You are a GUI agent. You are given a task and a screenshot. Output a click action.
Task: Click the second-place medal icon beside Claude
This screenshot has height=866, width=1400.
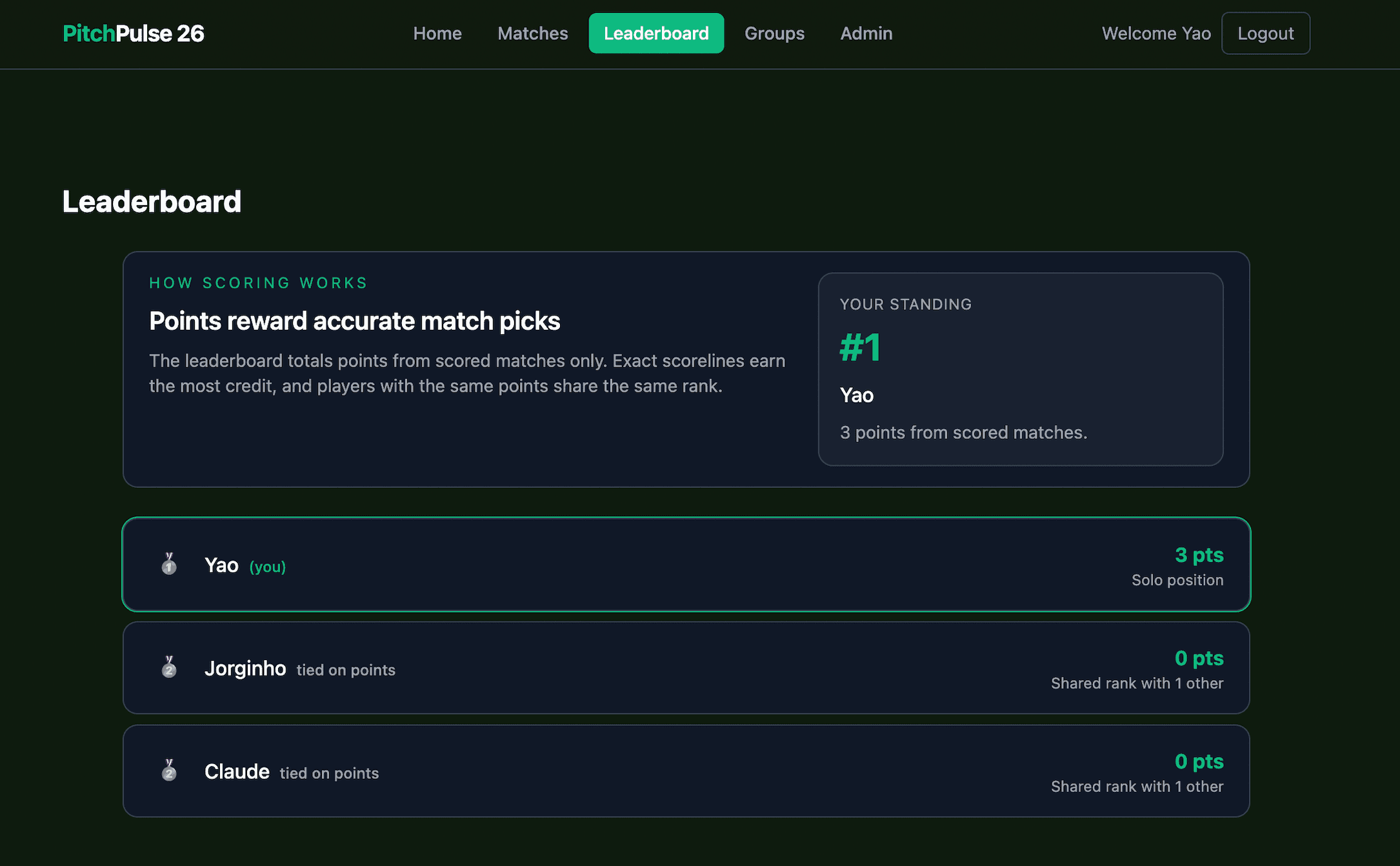point(169,771)
